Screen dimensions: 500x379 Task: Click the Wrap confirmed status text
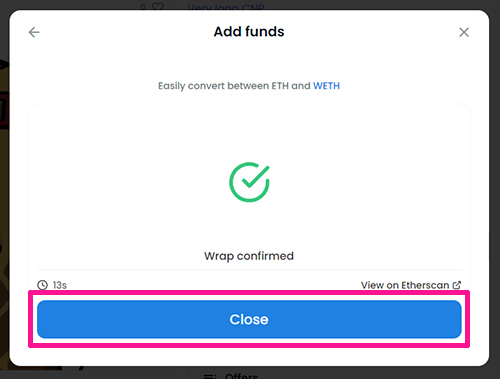(249, 256)
